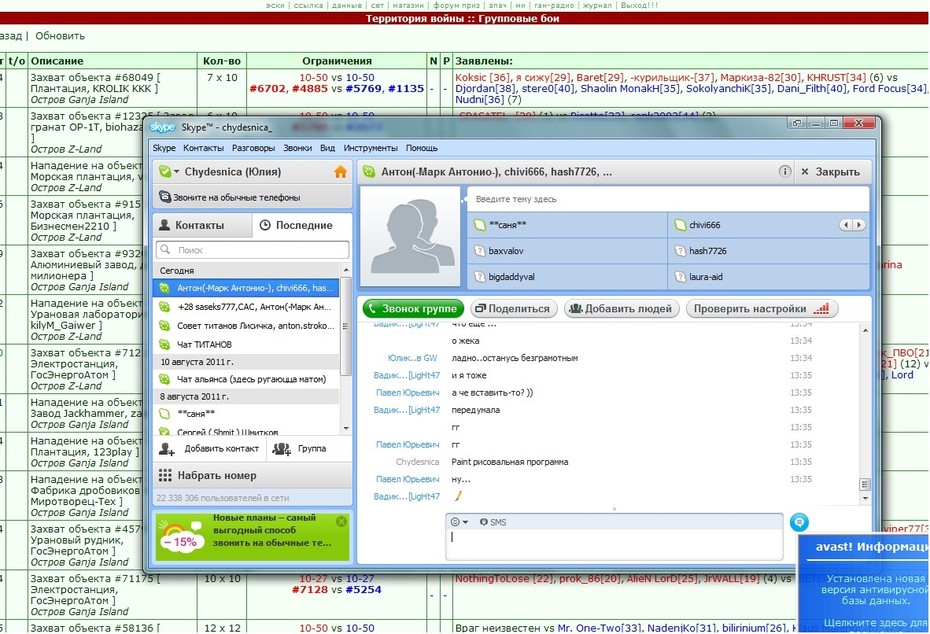Screen dimensions: 930x634
Task: Click the Добавить людей button
Action: coord(621,308)
